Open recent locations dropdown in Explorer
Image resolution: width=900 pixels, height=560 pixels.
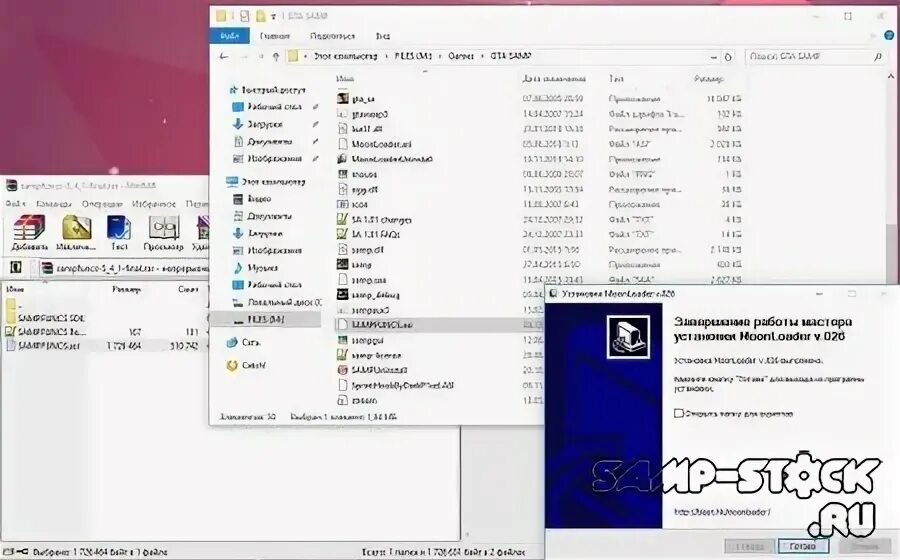click(262, 56)
